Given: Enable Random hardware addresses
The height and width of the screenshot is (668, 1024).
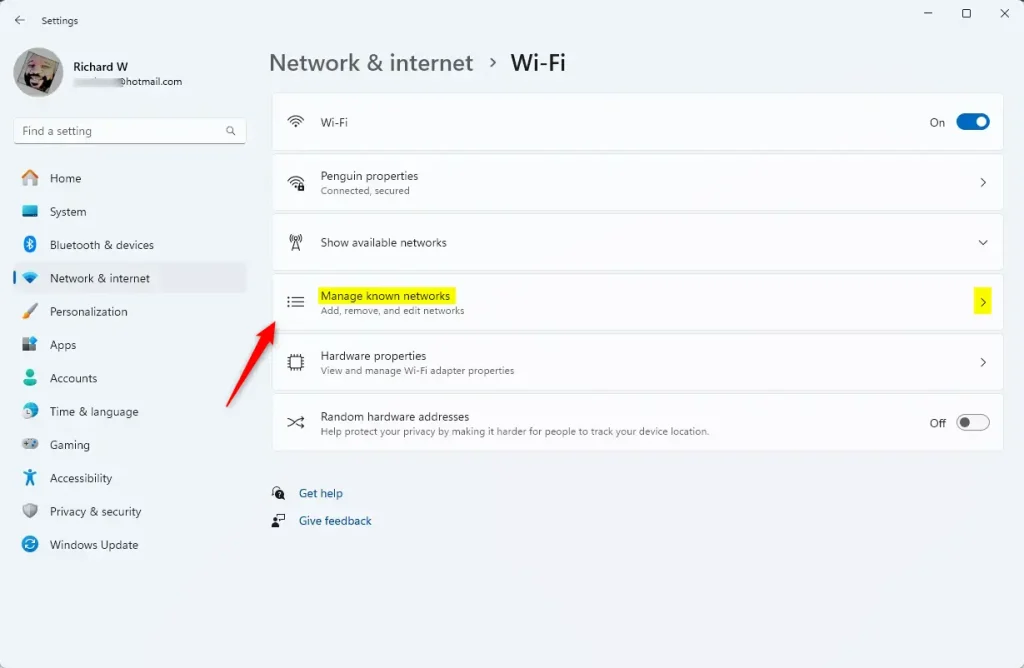Looking at the screenshot, I should click(x=970, y=422).
